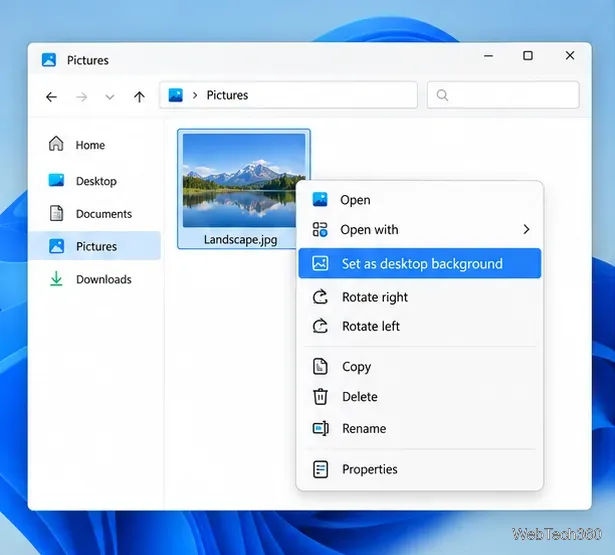615x555 pixels.
Task: Click the Rotate right icon
Action: click(x=320, y=297)
